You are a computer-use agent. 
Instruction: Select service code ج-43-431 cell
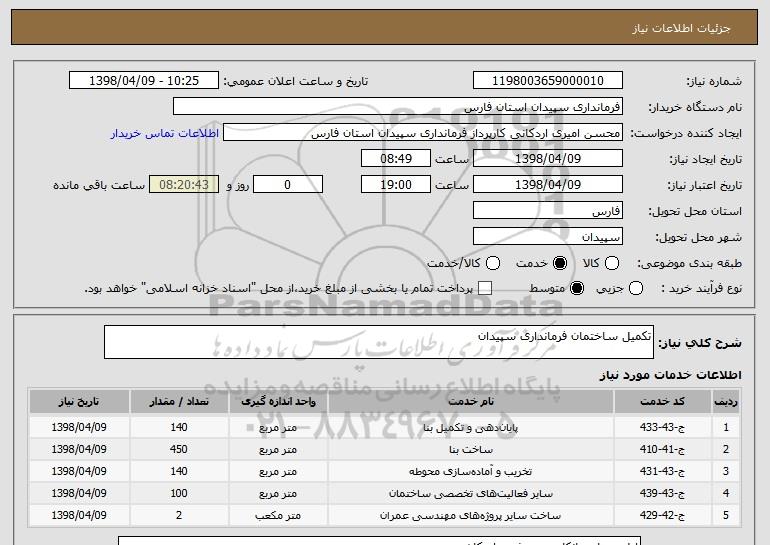click(662, 471)
